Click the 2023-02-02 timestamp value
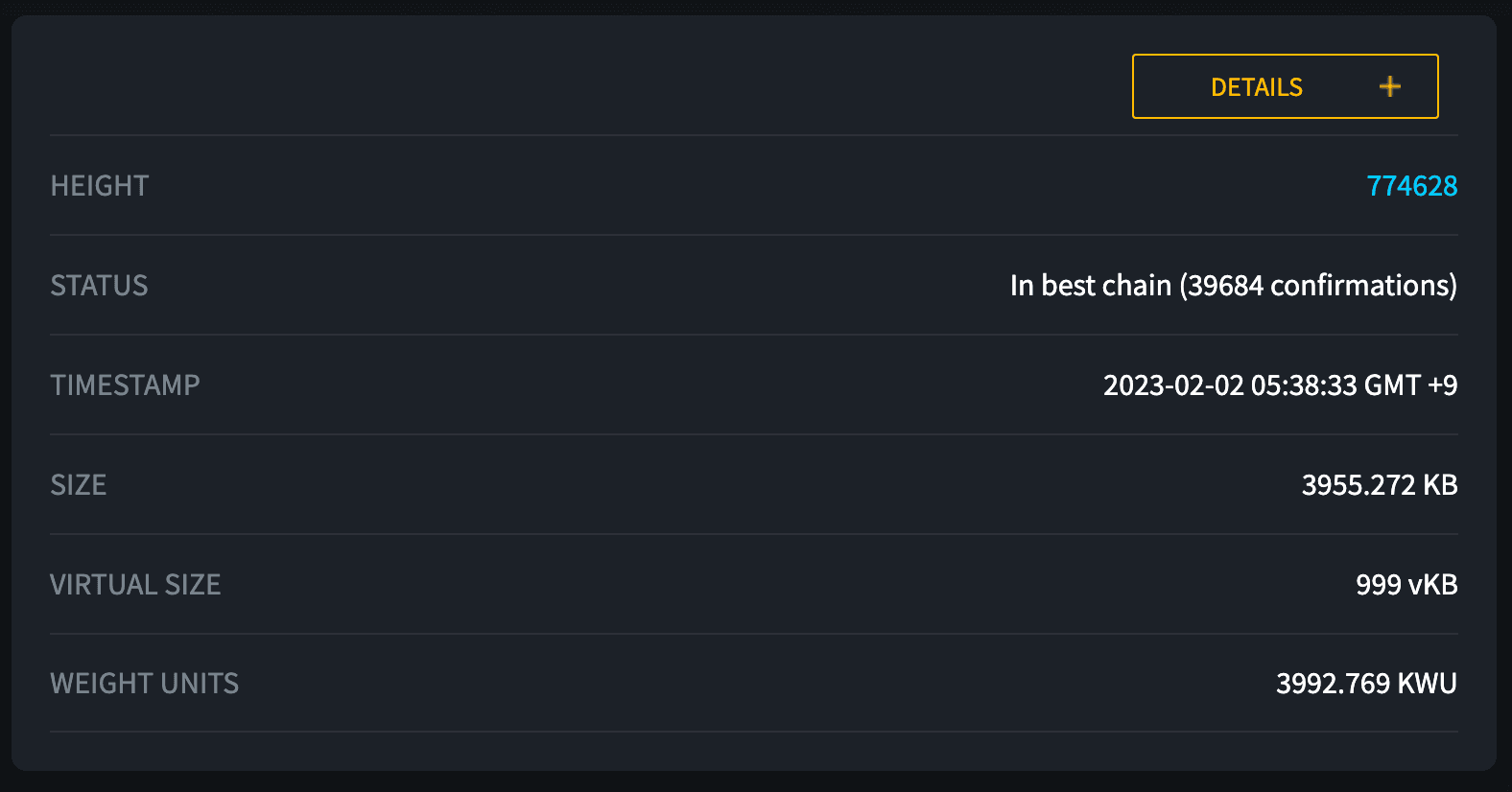Viewport: 1512px width, 792px height. [x=1280, y=385]
